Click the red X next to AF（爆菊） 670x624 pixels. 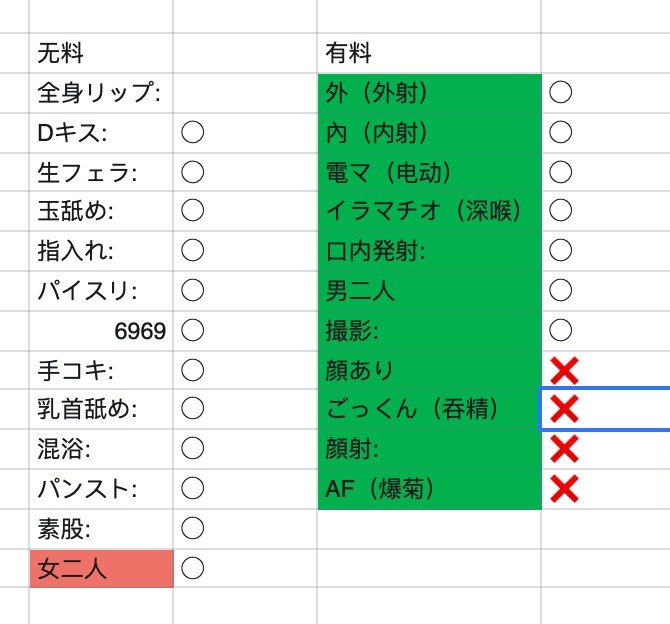564,488
